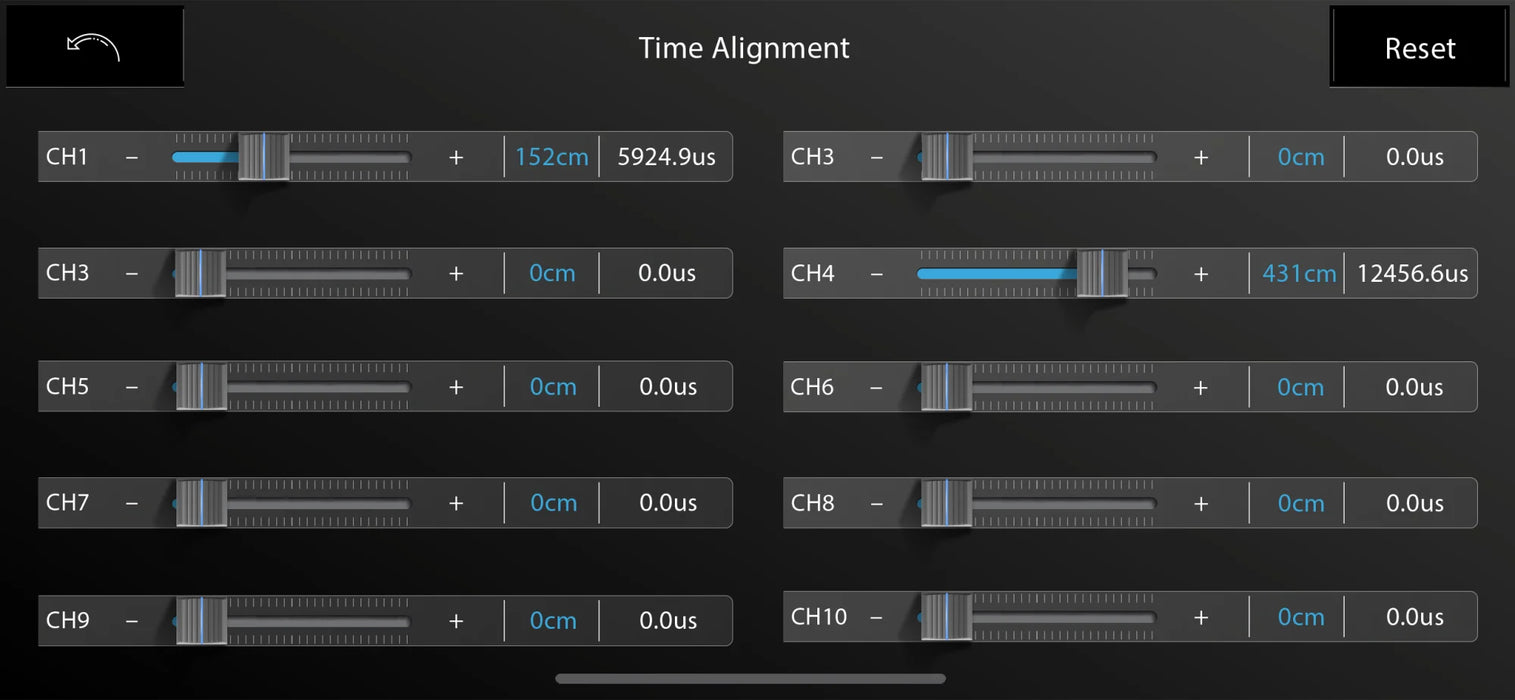Decrease CH1 delay with minus icon
The image size is (1515, 700).
[x=132, y=157]
